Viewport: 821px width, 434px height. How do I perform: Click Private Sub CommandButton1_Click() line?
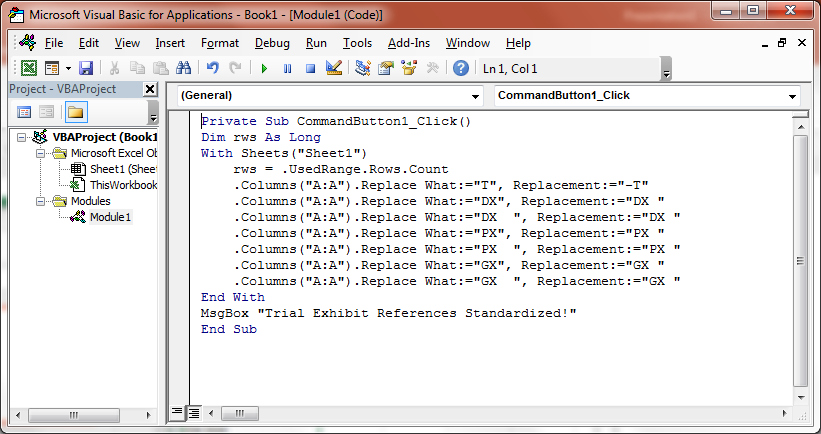point(337,121)
